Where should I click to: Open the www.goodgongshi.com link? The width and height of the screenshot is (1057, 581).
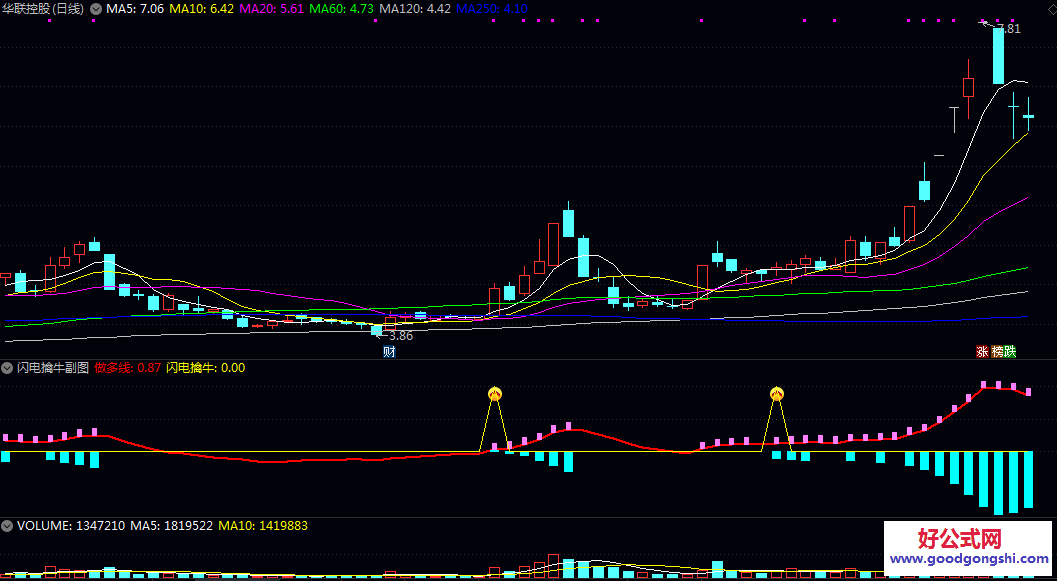967,561
